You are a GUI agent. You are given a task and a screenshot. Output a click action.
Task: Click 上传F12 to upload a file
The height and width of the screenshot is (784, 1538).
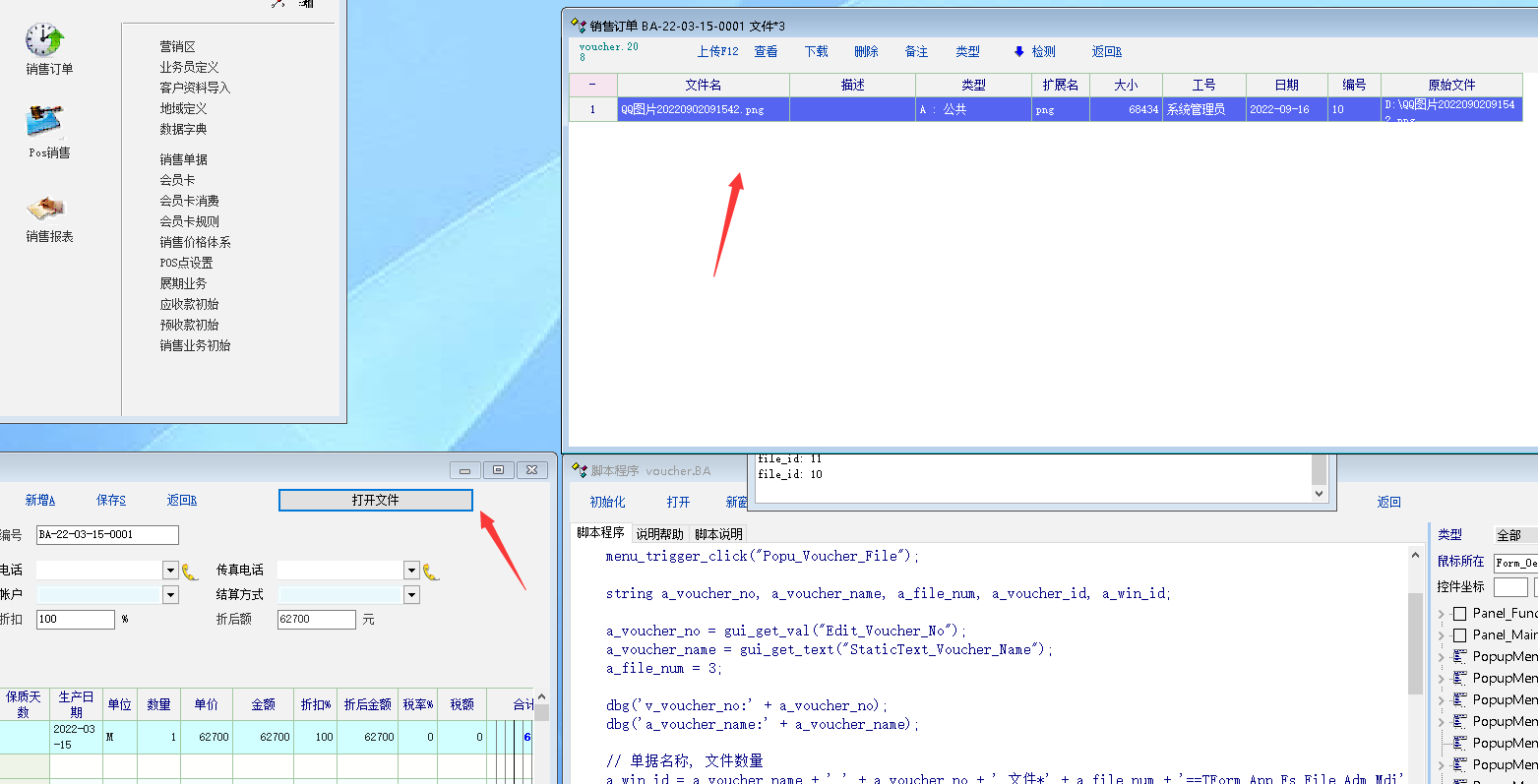717,51
